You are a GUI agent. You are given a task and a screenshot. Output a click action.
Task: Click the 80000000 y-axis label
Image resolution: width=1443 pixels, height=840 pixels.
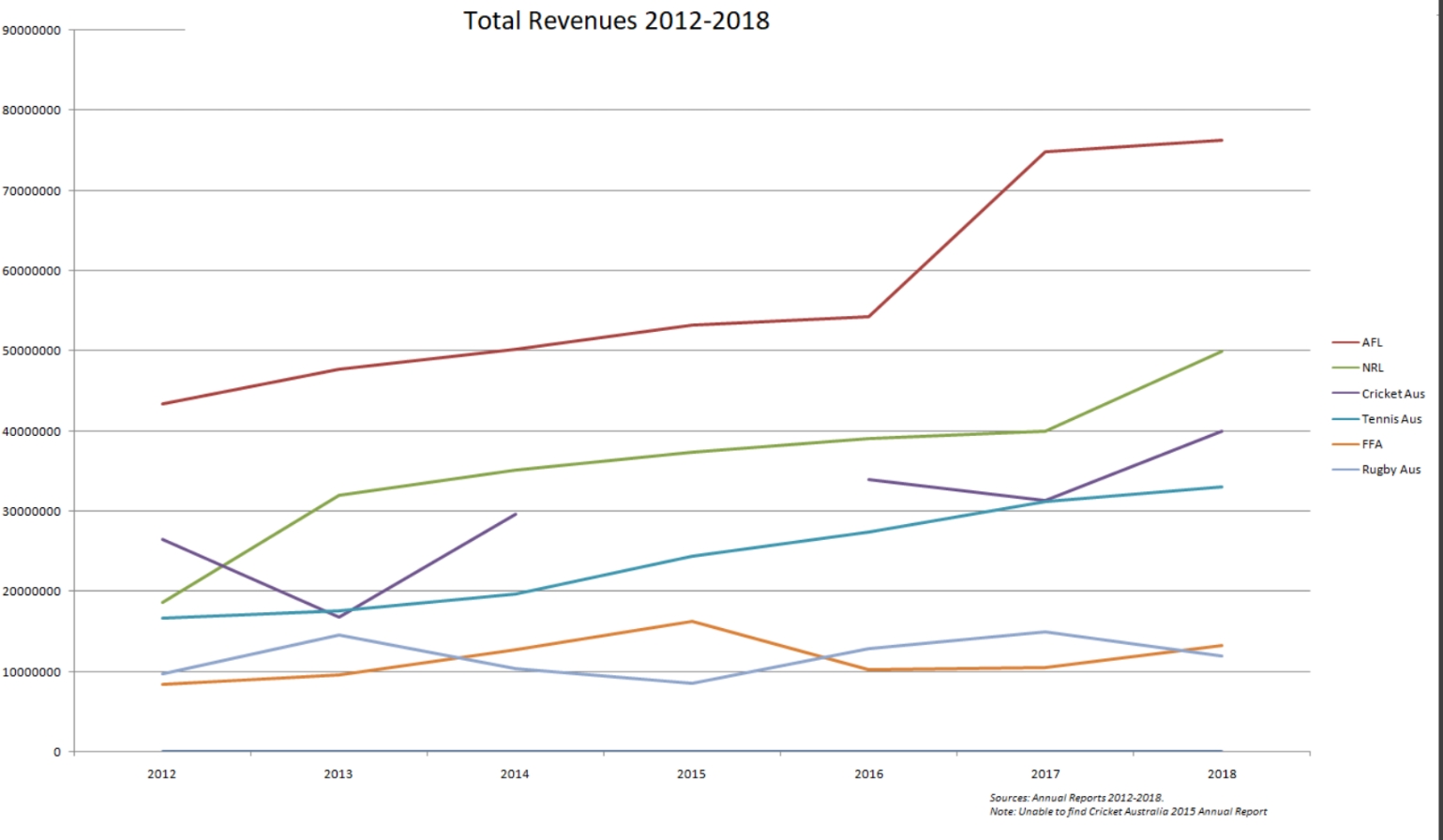32,111
